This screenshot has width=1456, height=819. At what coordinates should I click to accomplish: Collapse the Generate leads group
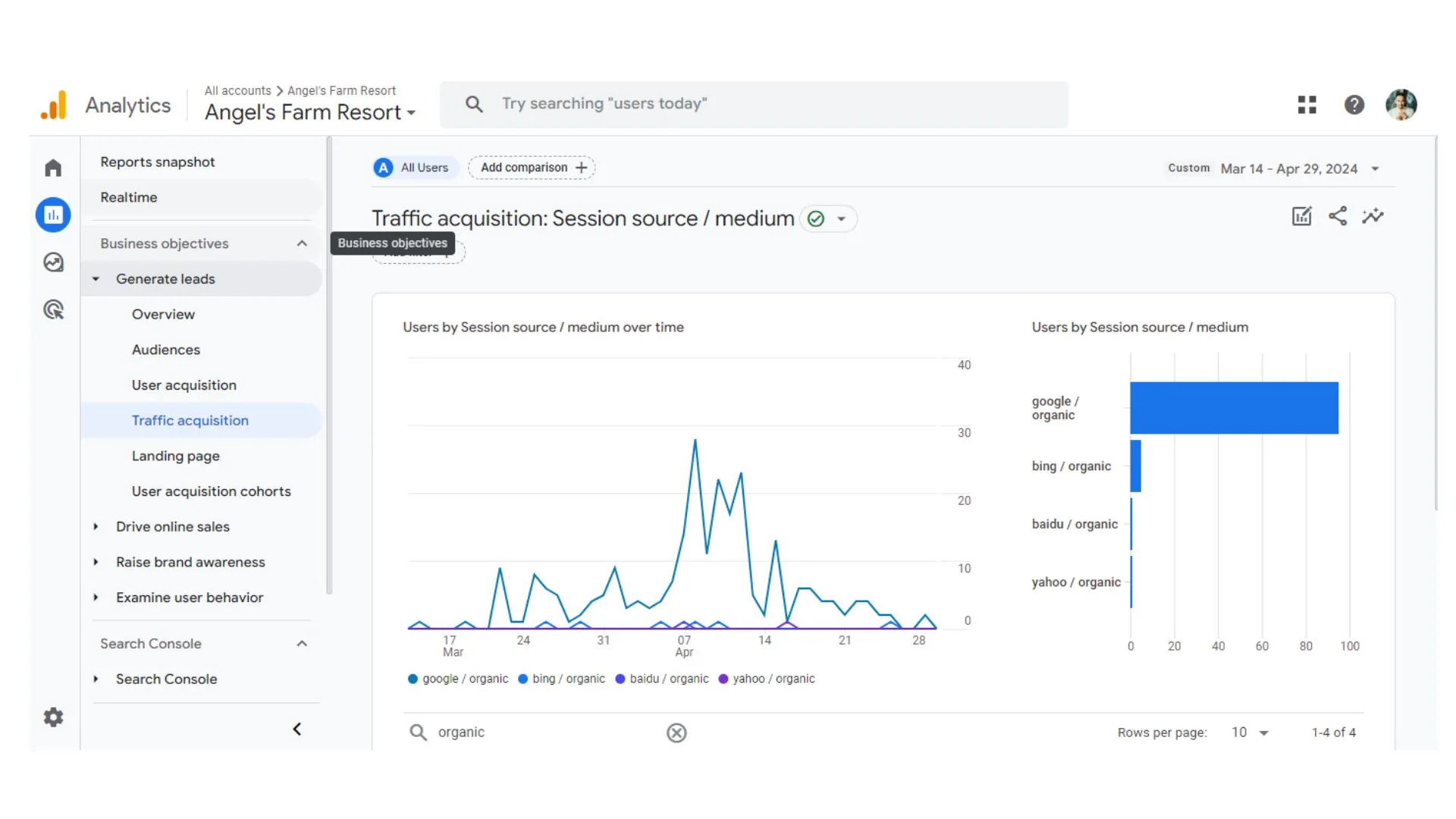pos(96,279)
